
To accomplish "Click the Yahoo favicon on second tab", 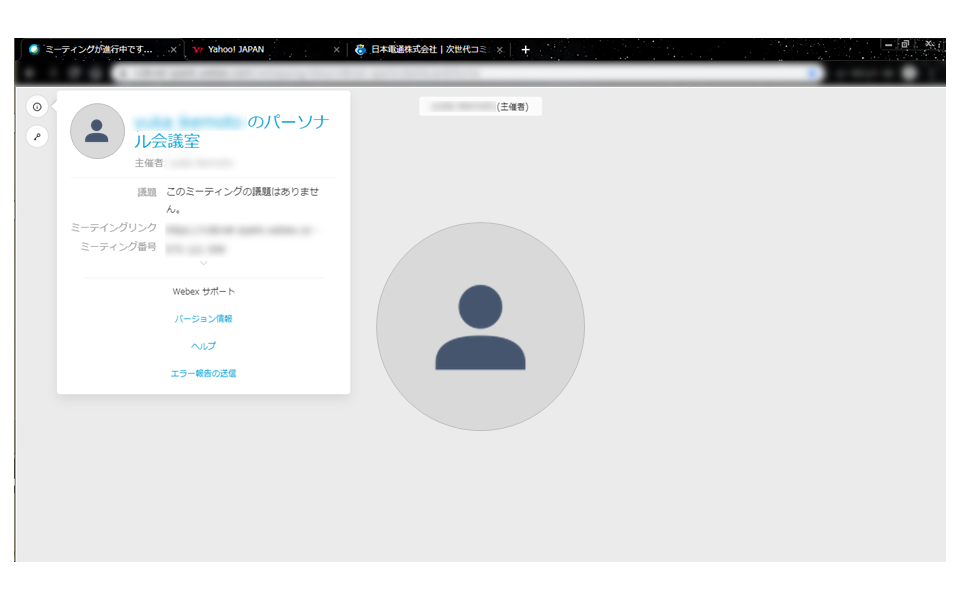I will pyautogui.click(x=197, y=50).
